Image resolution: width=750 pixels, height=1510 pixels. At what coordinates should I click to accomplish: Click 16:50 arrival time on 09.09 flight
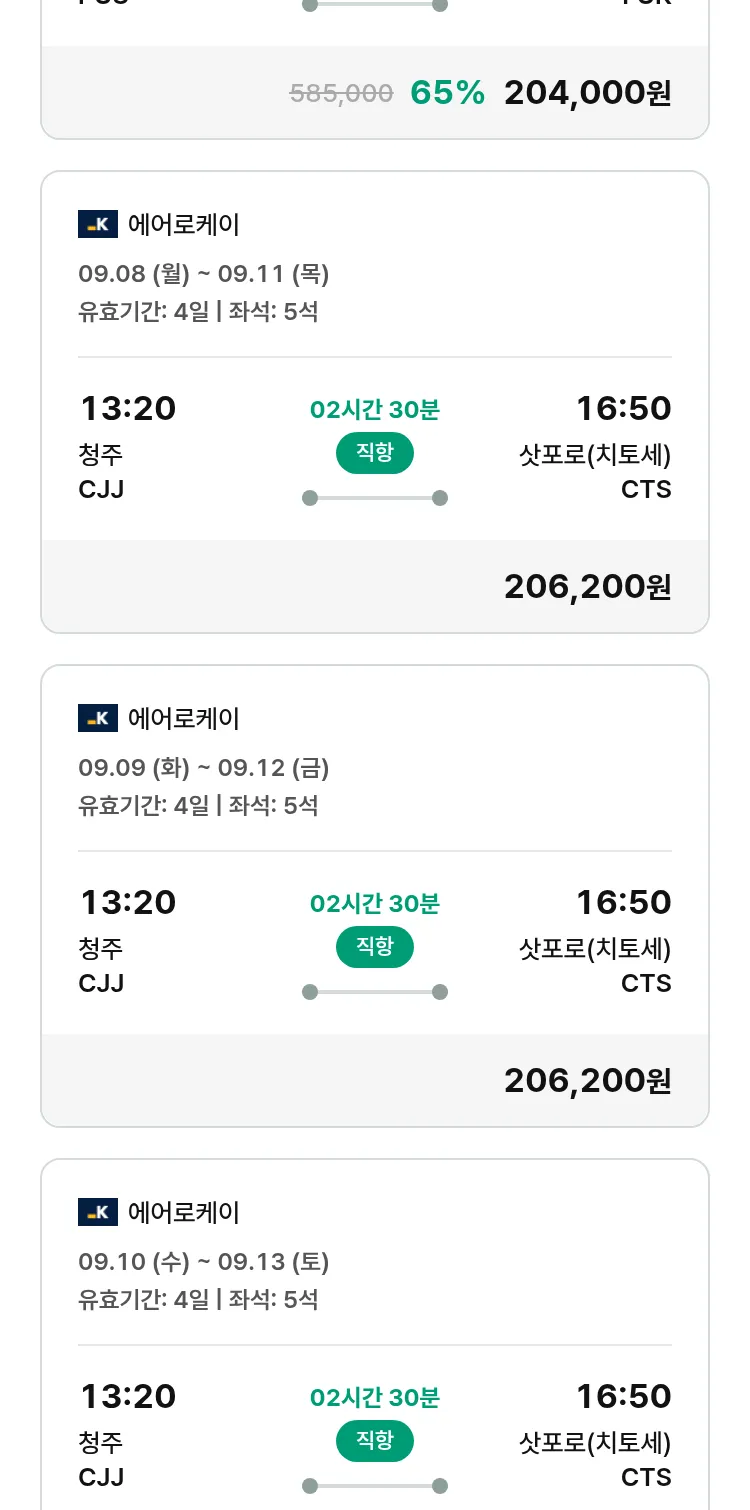coord(623,903)
